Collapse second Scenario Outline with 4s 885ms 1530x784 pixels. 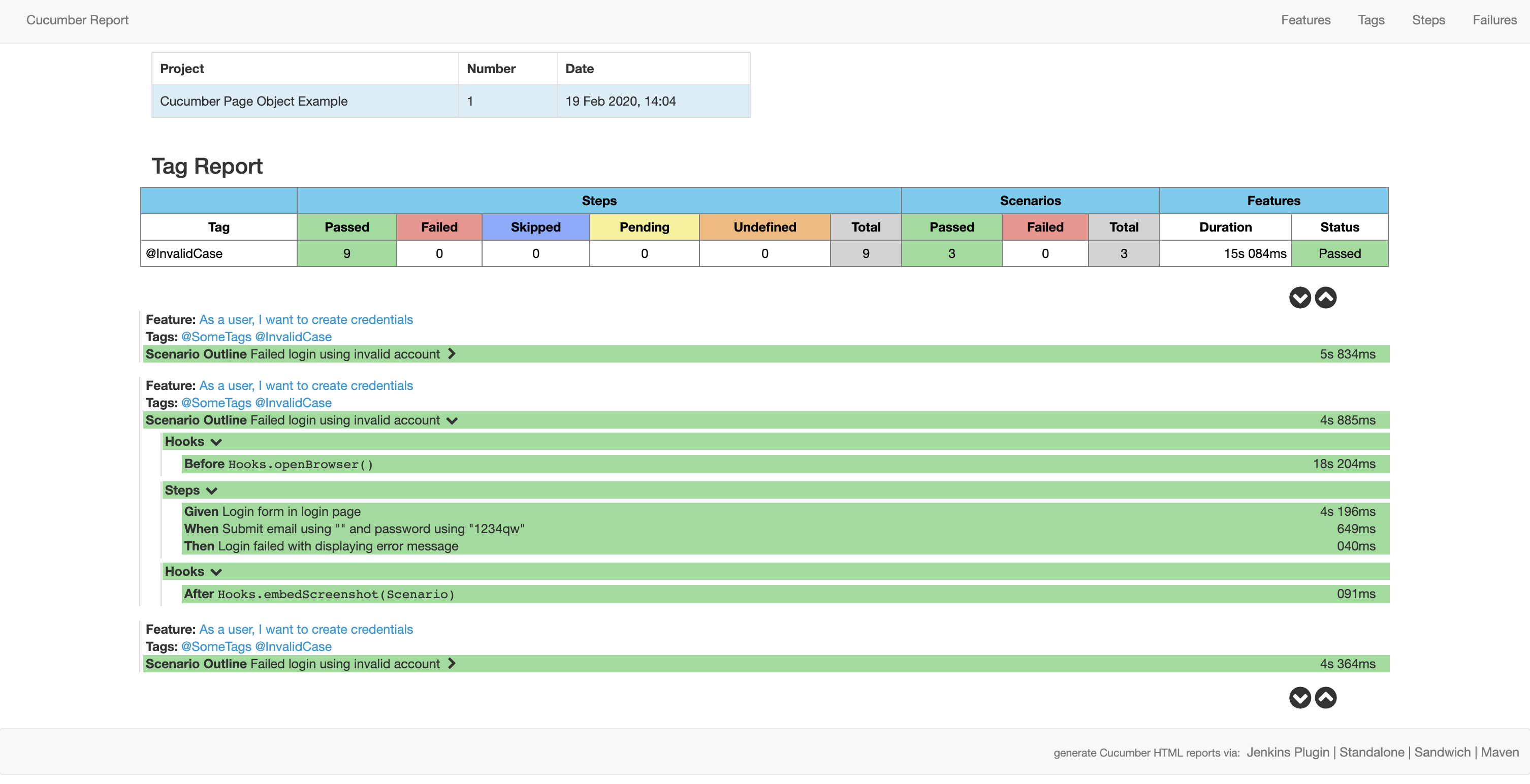point(452,420)
